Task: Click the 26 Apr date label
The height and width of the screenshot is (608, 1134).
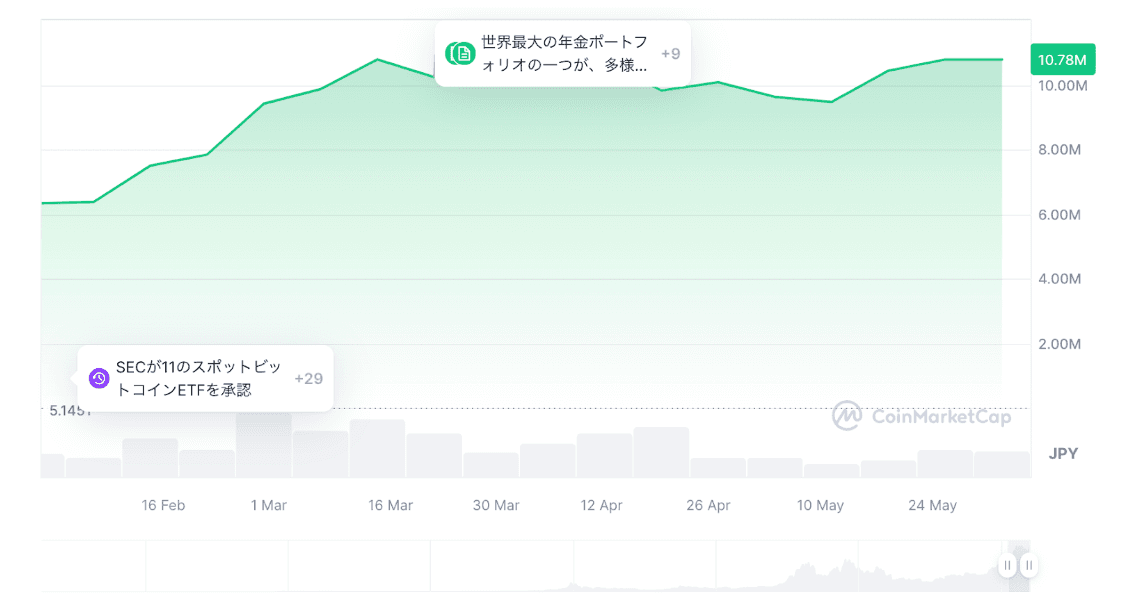Action: click(708, 505)
